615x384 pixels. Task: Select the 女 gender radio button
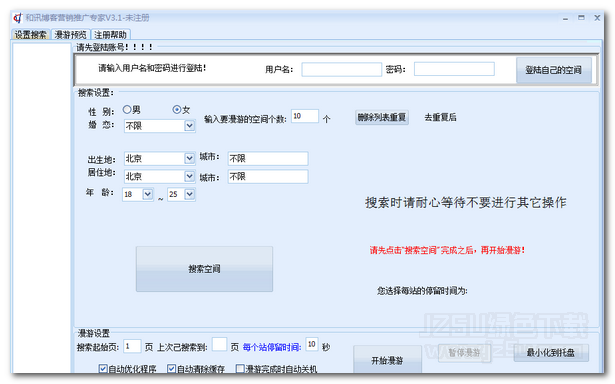coord(176,109)
